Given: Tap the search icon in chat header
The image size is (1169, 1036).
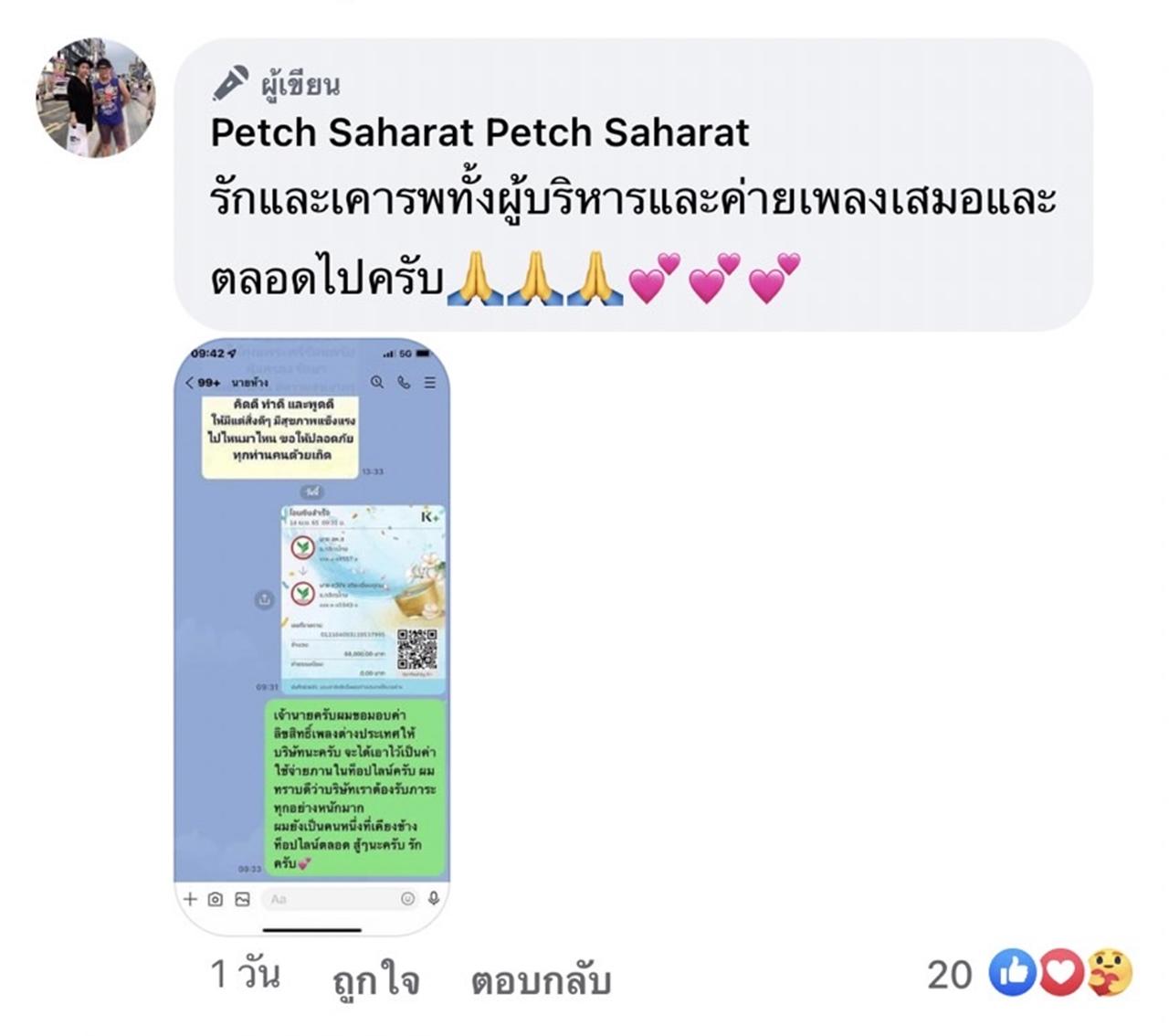Looking at the screenshot, I should coord(376,383).
